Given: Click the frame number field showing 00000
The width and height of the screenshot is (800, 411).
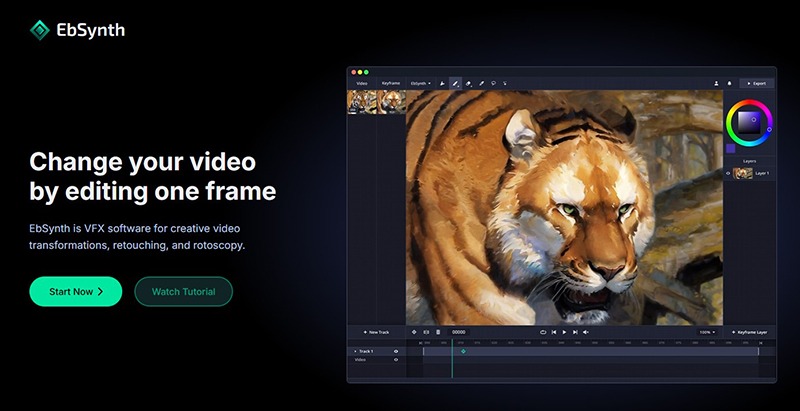Looking at the screenshot, I should [459, 332].
